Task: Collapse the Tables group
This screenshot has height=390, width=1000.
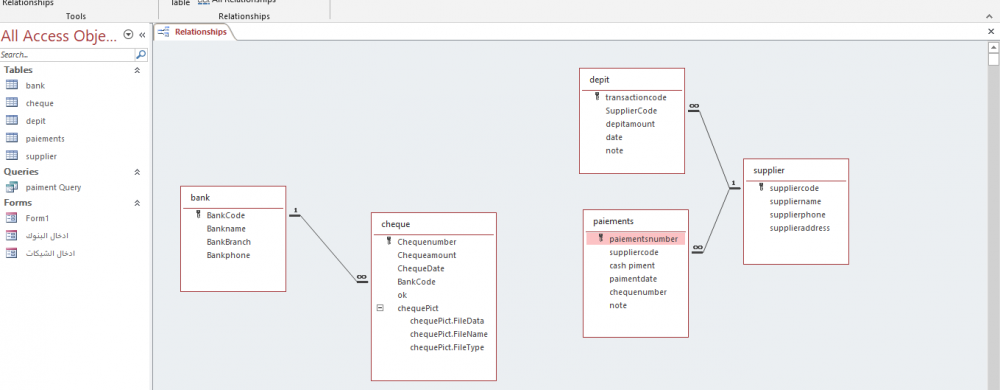Action: tap(136, 71)
